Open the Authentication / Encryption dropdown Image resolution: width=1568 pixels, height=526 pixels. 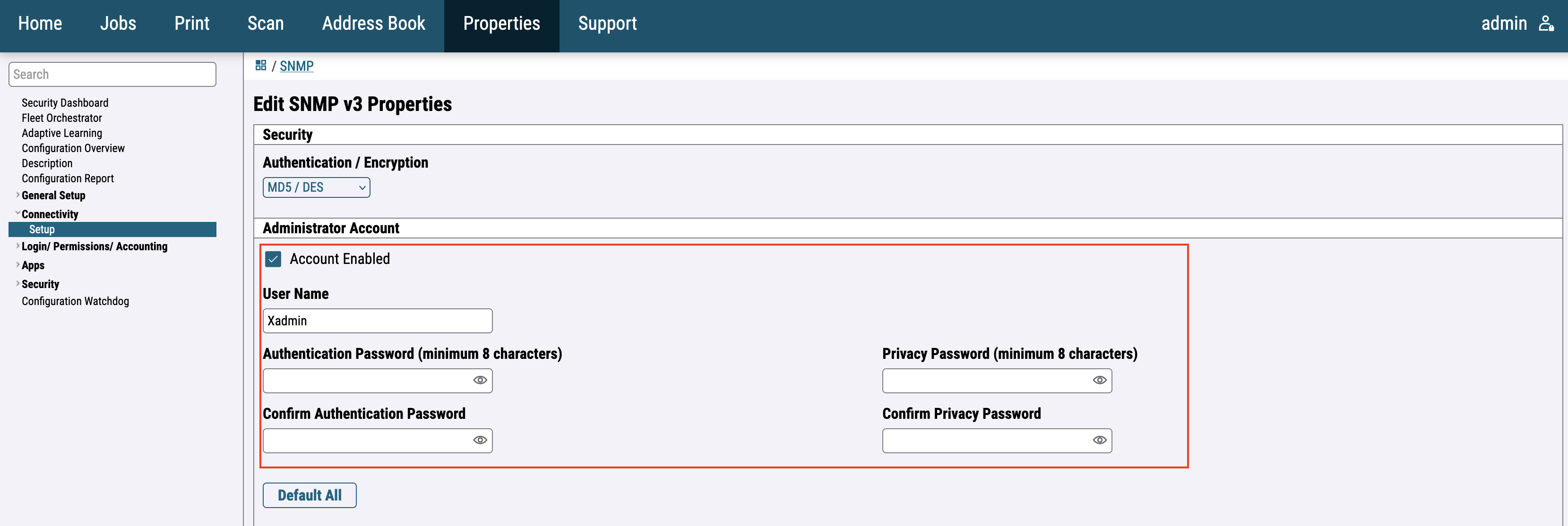point(316,187)
